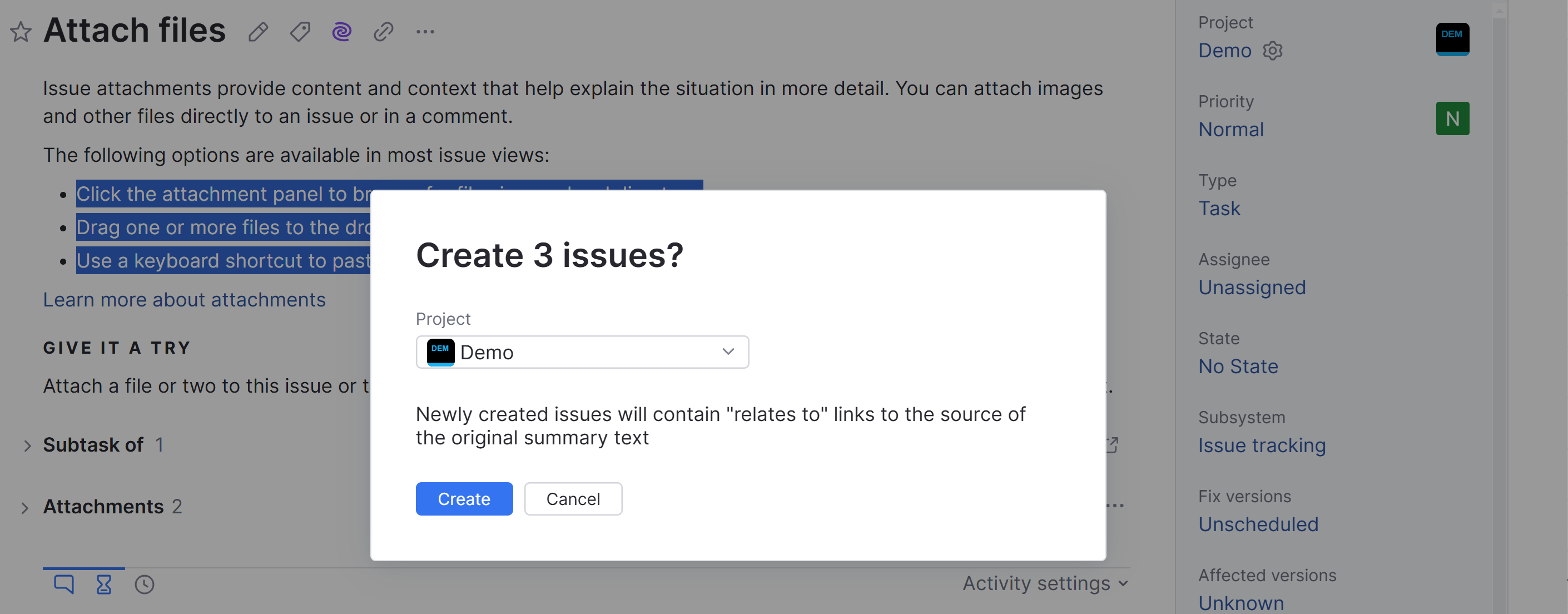Open the attachments options menu
Screen dimensions: 1568x614
[x=1116, y=506]
